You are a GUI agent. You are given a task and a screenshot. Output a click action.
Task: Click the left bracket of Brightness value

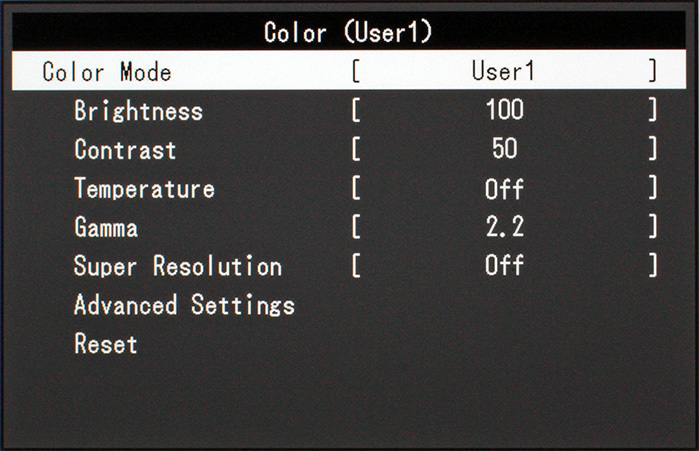356,110
